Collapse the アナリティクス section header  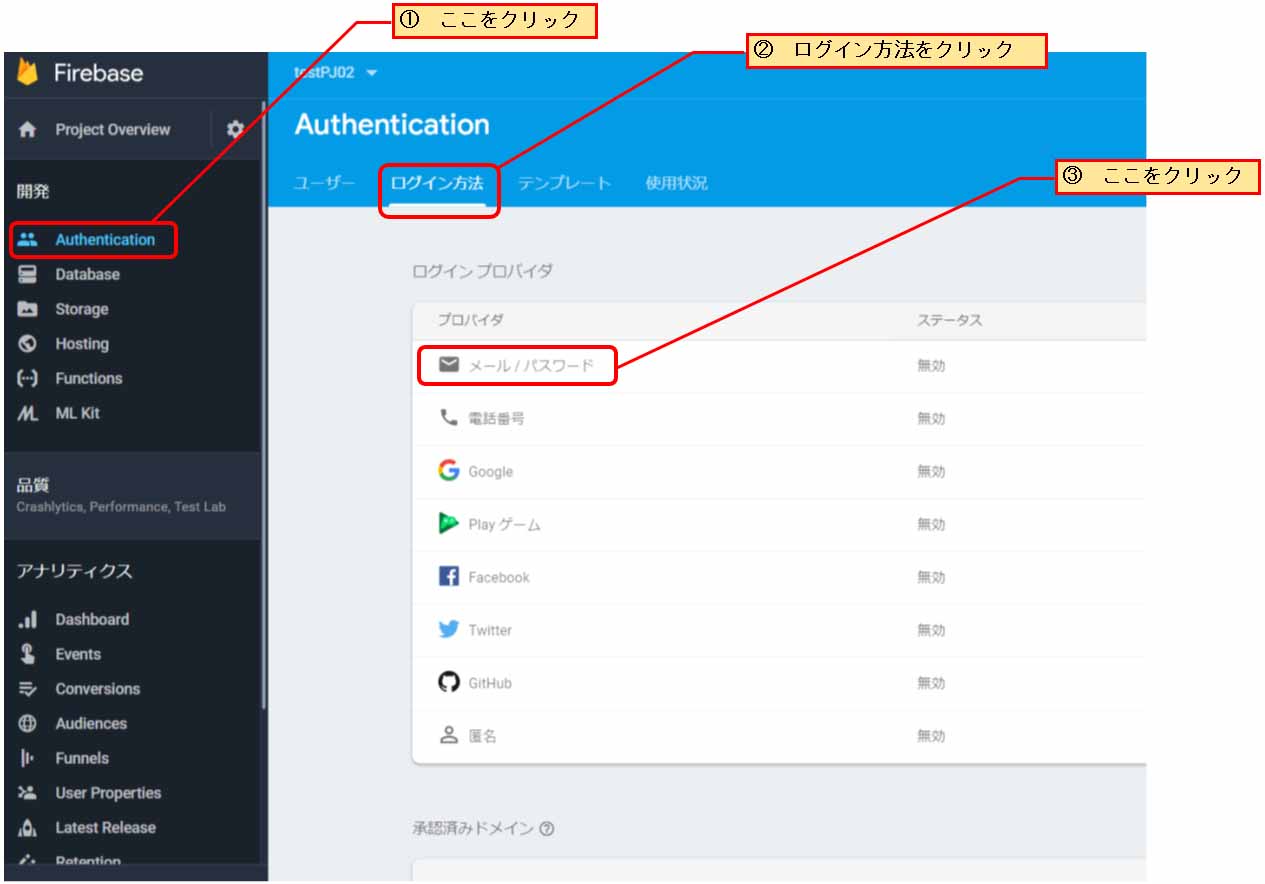pyautogui.click(x=74, y=571)
